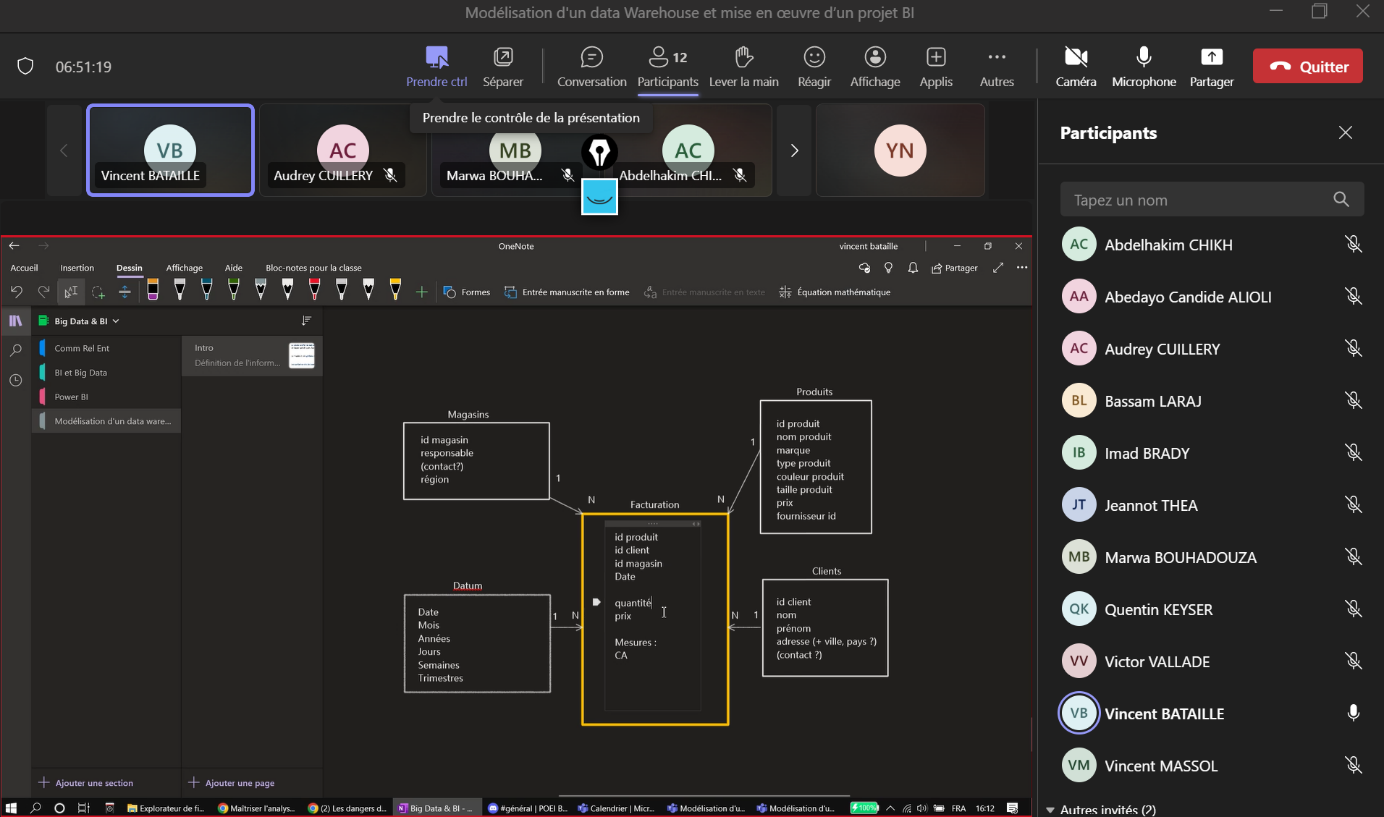Viewport: 1384px width, 817px height.
Task: Open the Conversation chat panel
Action: pyautogui.click(x=592, y=57)
